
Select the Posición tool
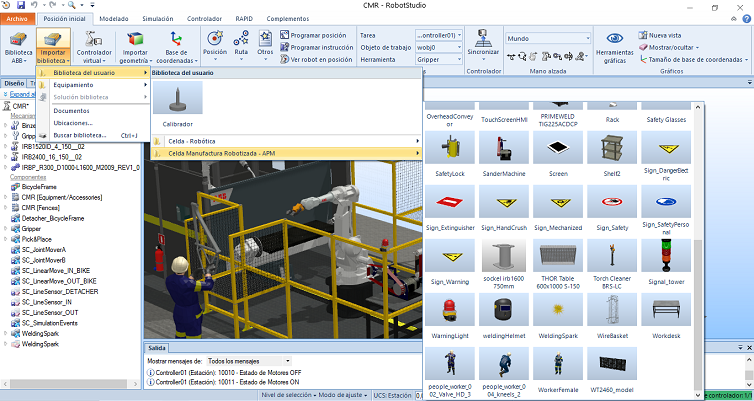[214, 46]
